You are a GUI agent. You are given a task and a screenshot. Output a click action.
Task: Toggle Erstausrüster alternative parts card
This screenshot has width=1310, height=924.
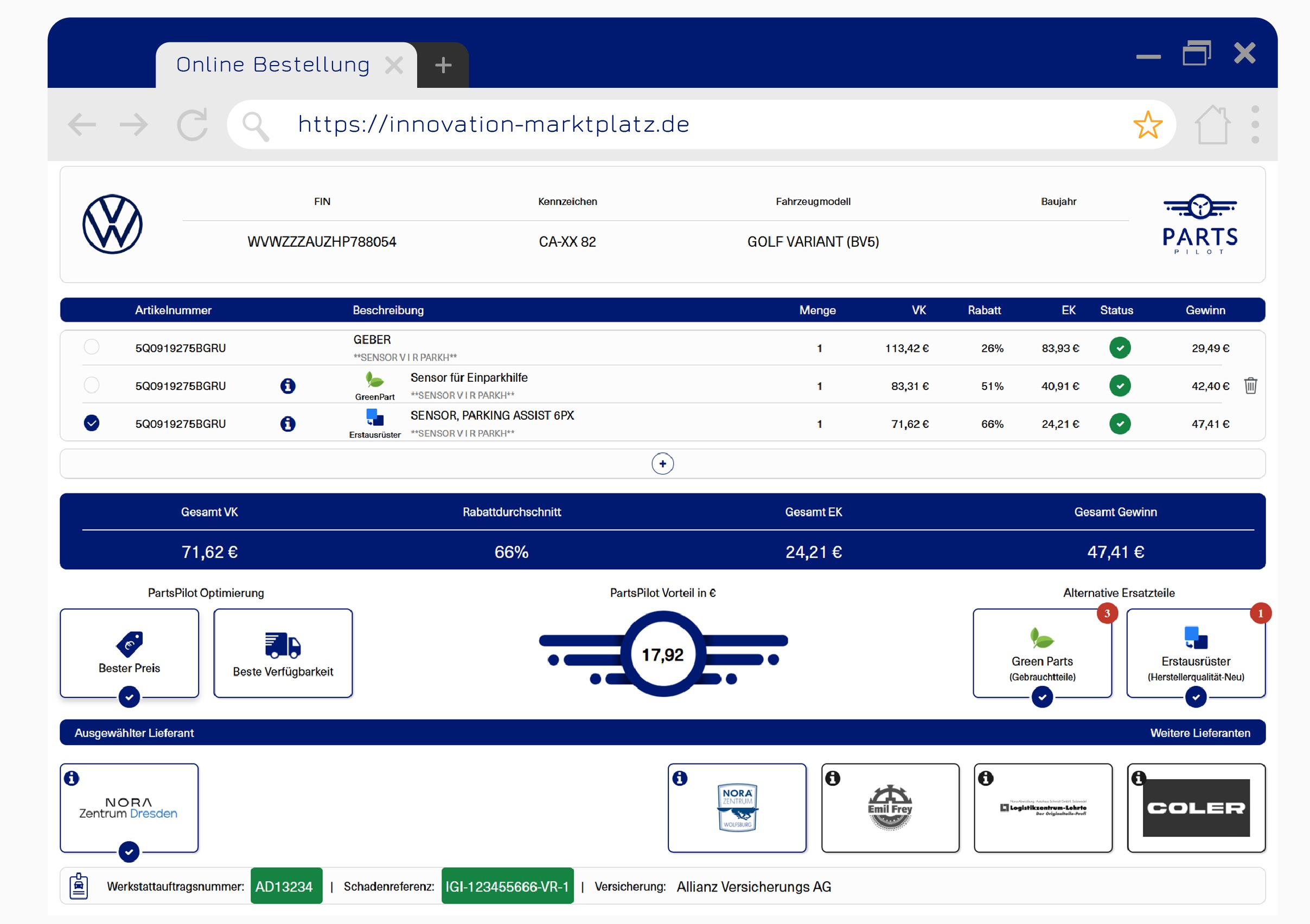[1196, 653]
